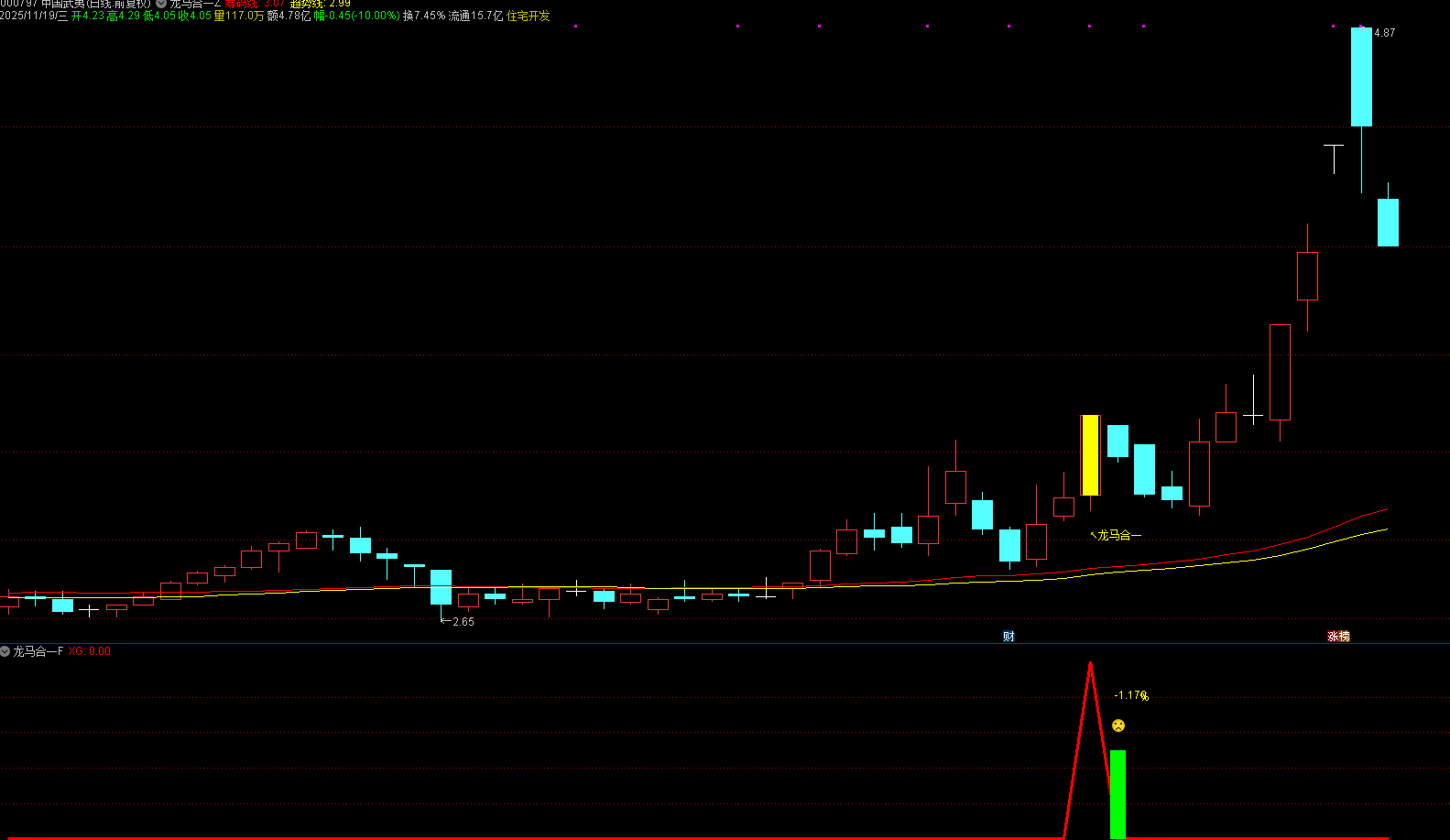Click the -1.17% value in sub-panel

click(1131, 695)
